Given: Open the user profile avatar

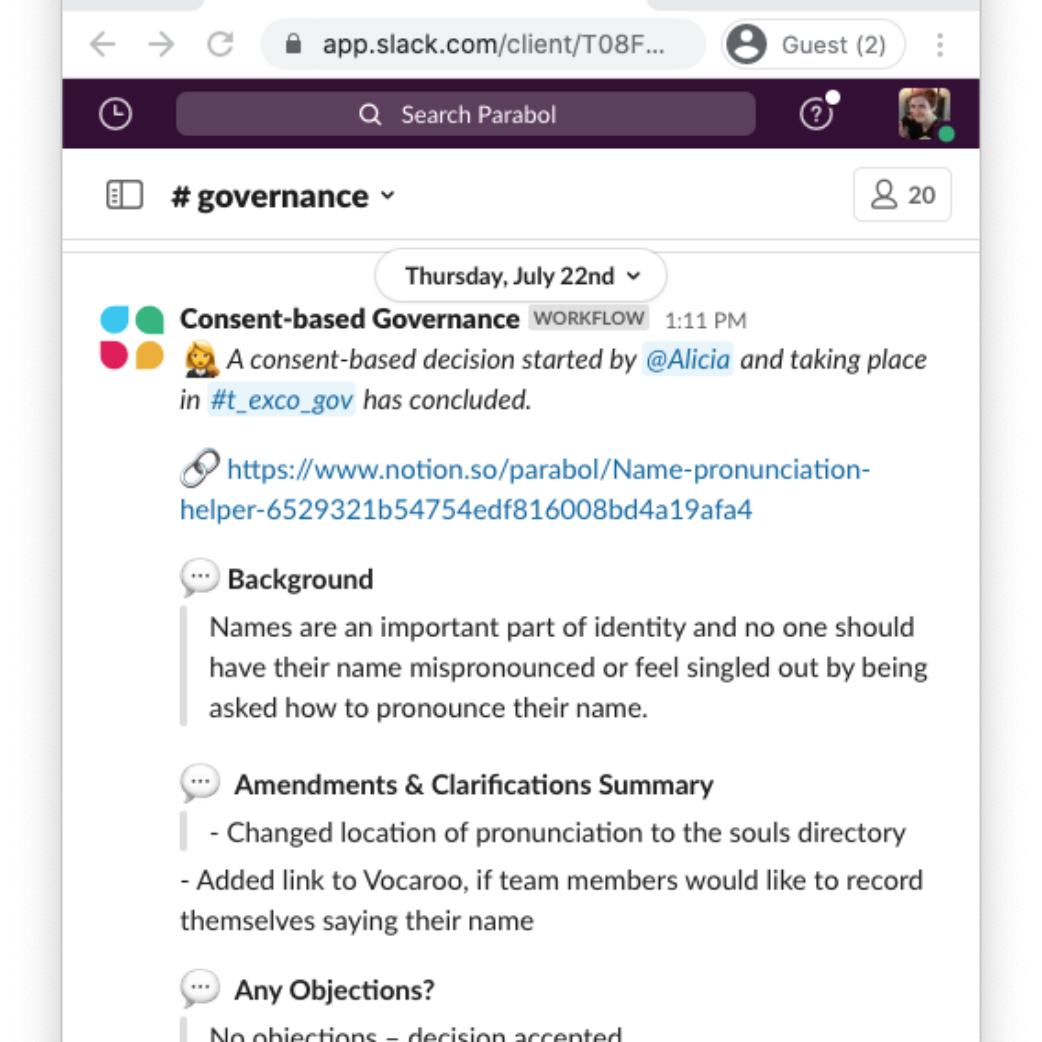Looking at the screenshot, I should click(x=924, y=114).
